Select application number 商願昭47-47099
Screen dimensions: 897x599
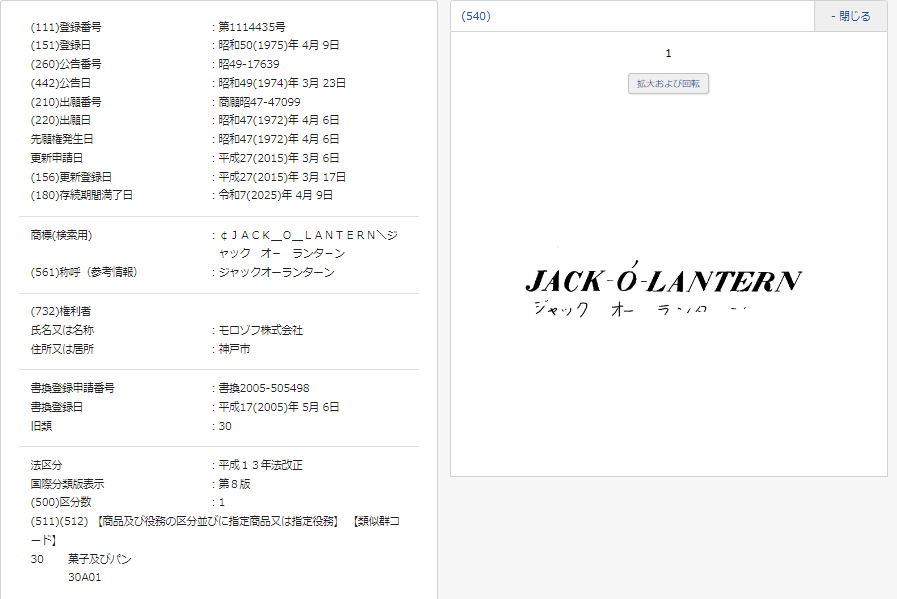point(259,102)
